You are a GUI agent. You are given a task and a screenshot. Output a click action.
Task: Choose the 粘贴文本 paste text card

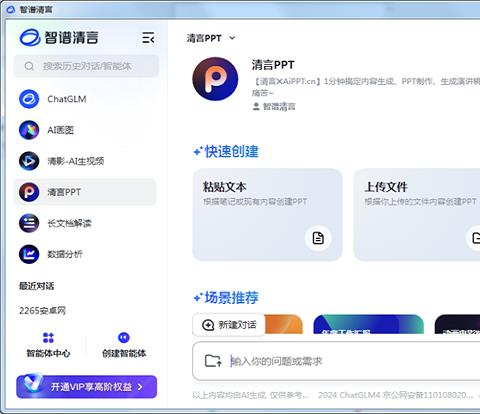[x=267, y=215]
